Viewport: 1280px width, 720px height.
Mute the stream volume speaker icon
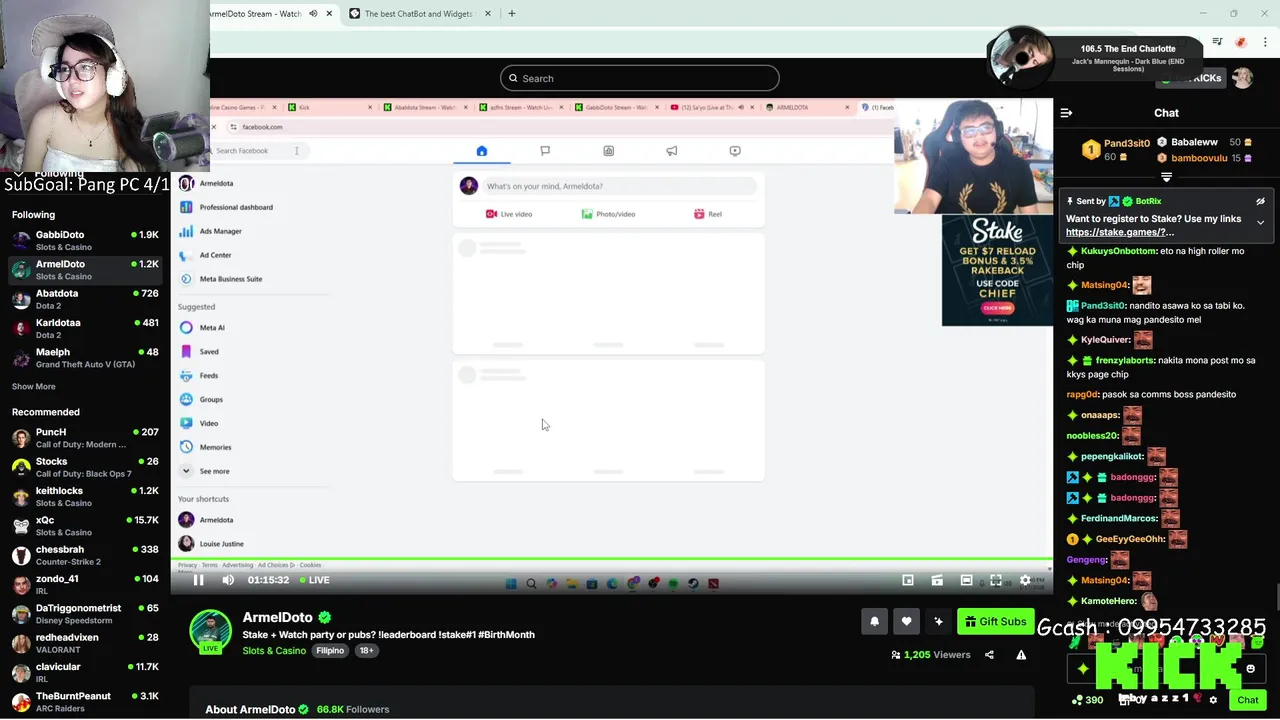click(228, 580)
